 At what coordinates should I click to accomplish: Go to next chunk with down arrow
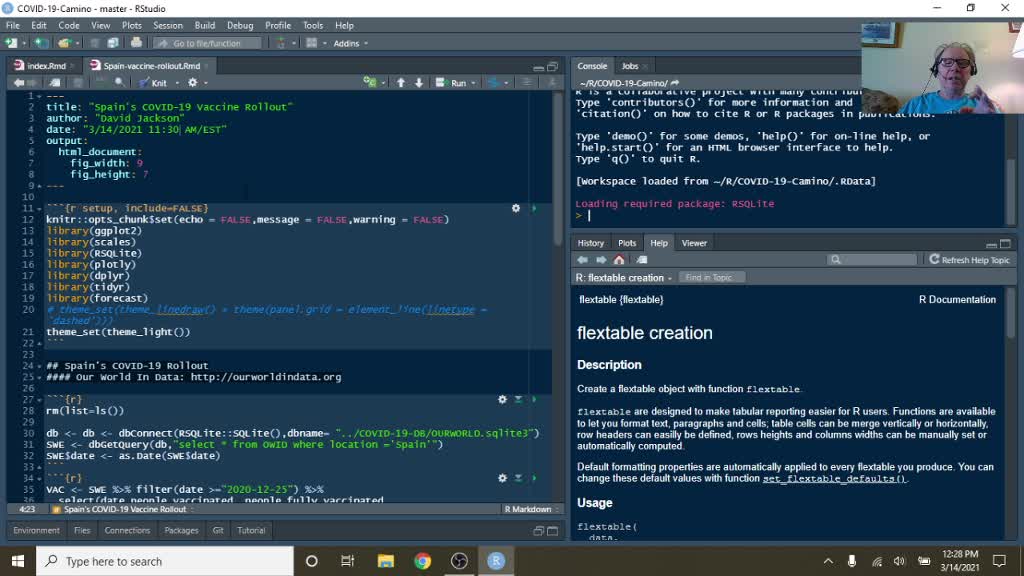[x=419, y=83]
